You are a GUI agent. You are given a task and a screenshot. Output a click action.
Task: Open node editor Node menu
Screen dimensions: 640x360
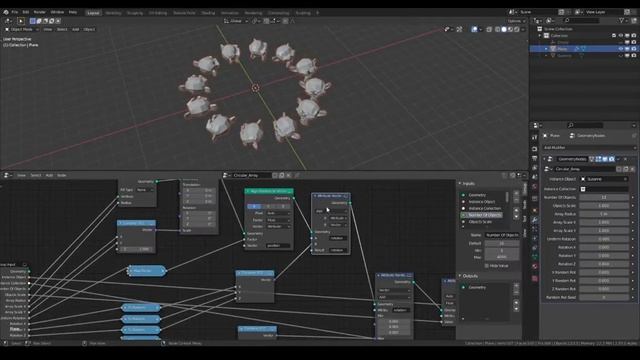coord(62,175)
